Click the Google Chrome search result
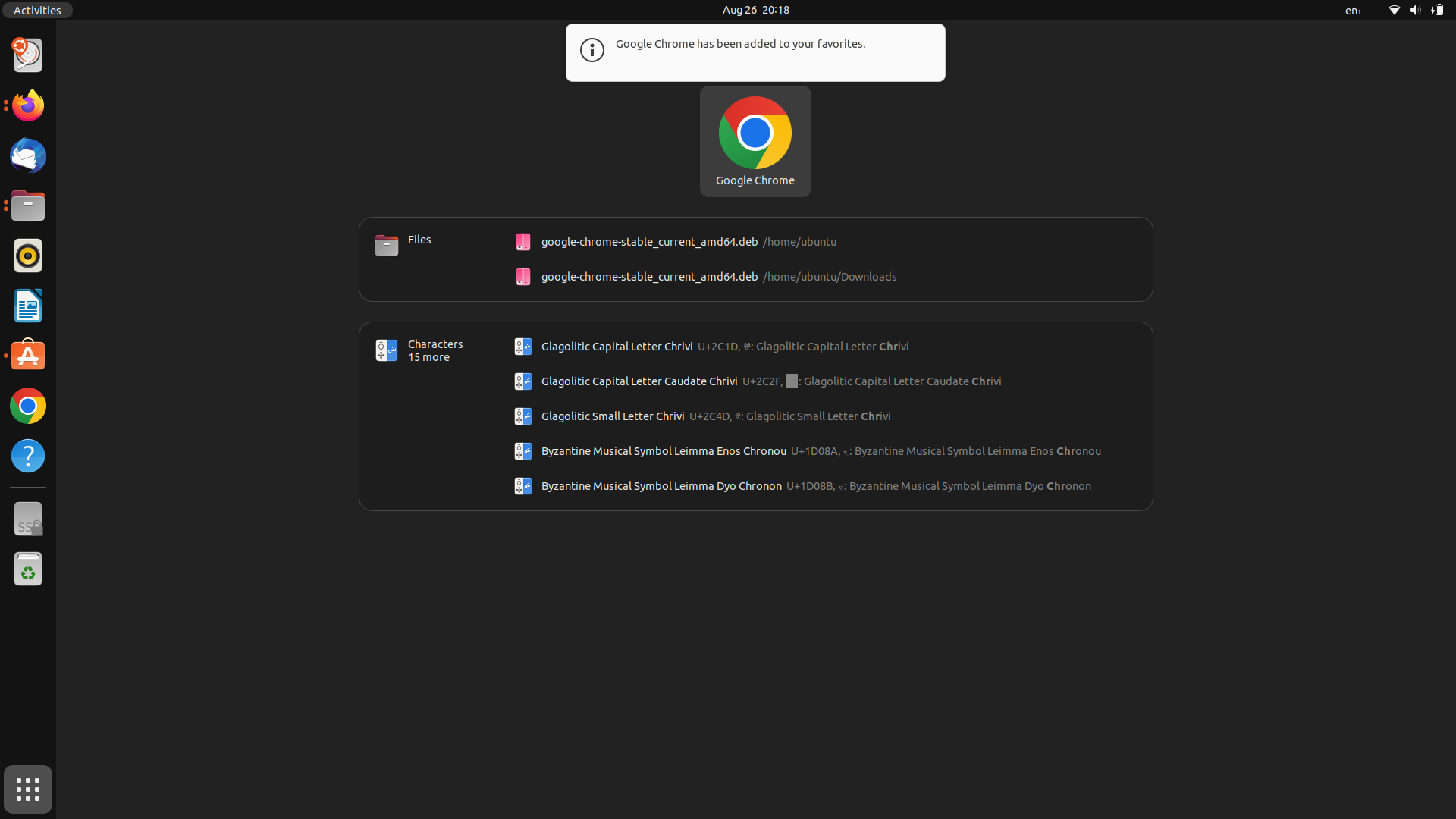 tap(755, 142)
